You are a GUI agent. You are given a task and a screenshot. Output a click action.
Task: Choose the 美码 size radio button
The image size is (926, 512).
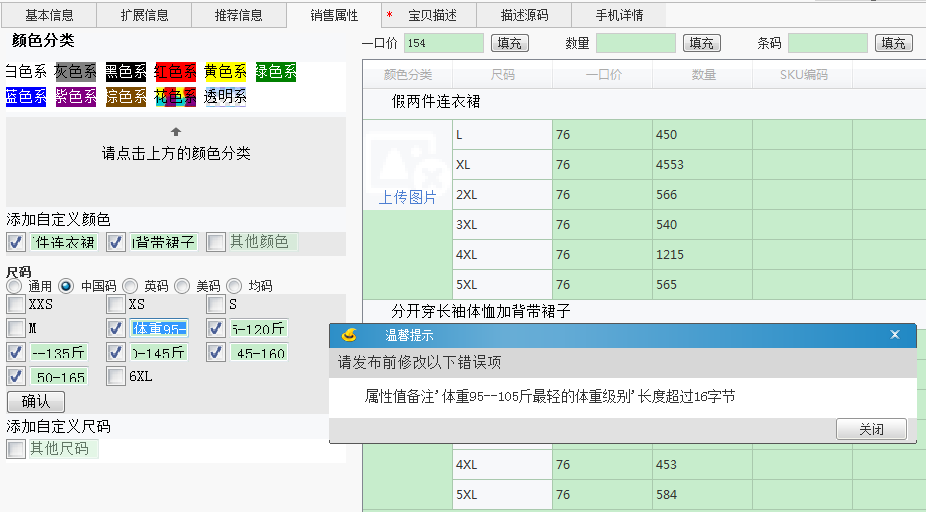point(182,286)
